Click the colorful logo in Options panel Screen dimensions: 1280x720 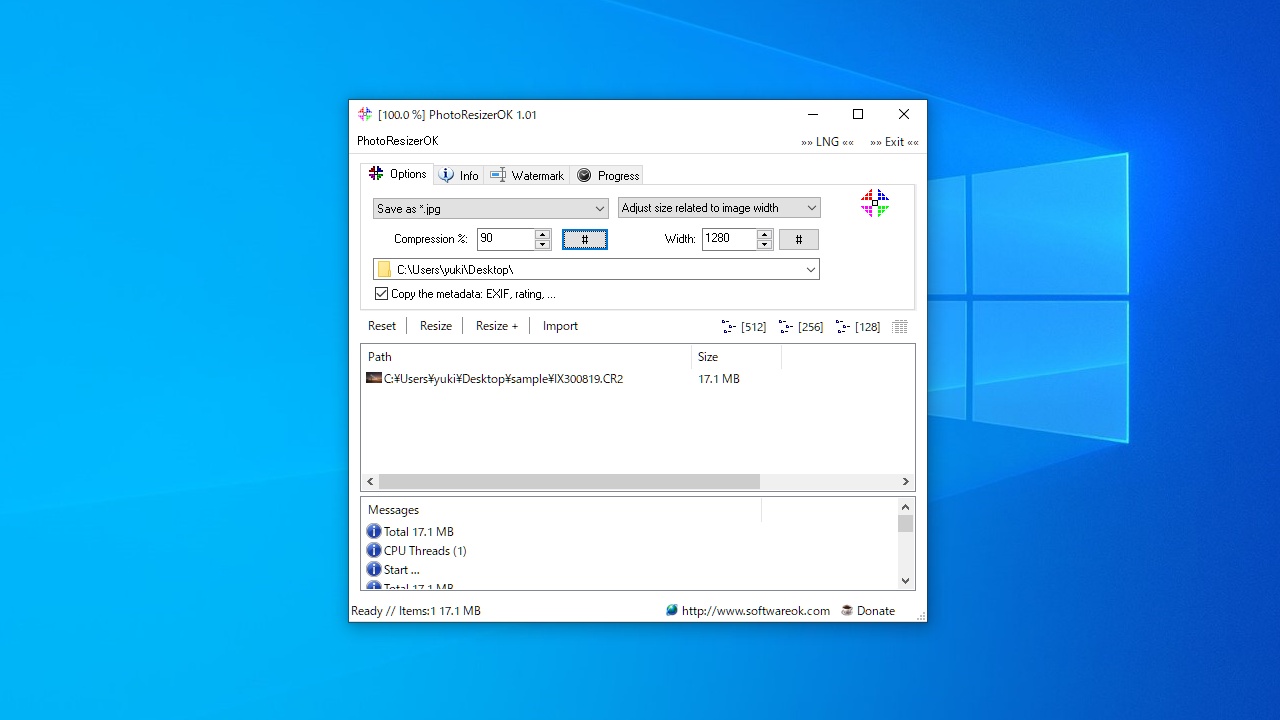pos(875,203)
